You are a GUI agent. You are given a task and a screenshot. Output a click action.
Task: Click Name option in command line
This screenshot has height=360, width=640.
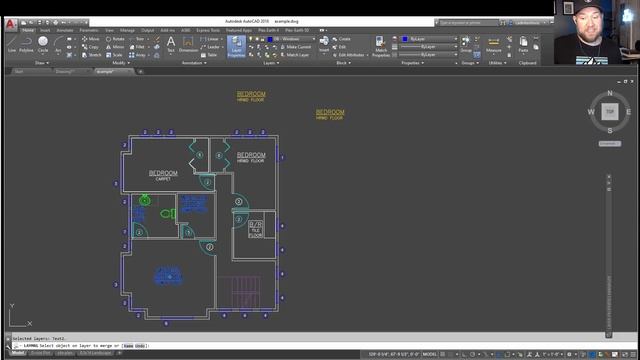(128, 346)
